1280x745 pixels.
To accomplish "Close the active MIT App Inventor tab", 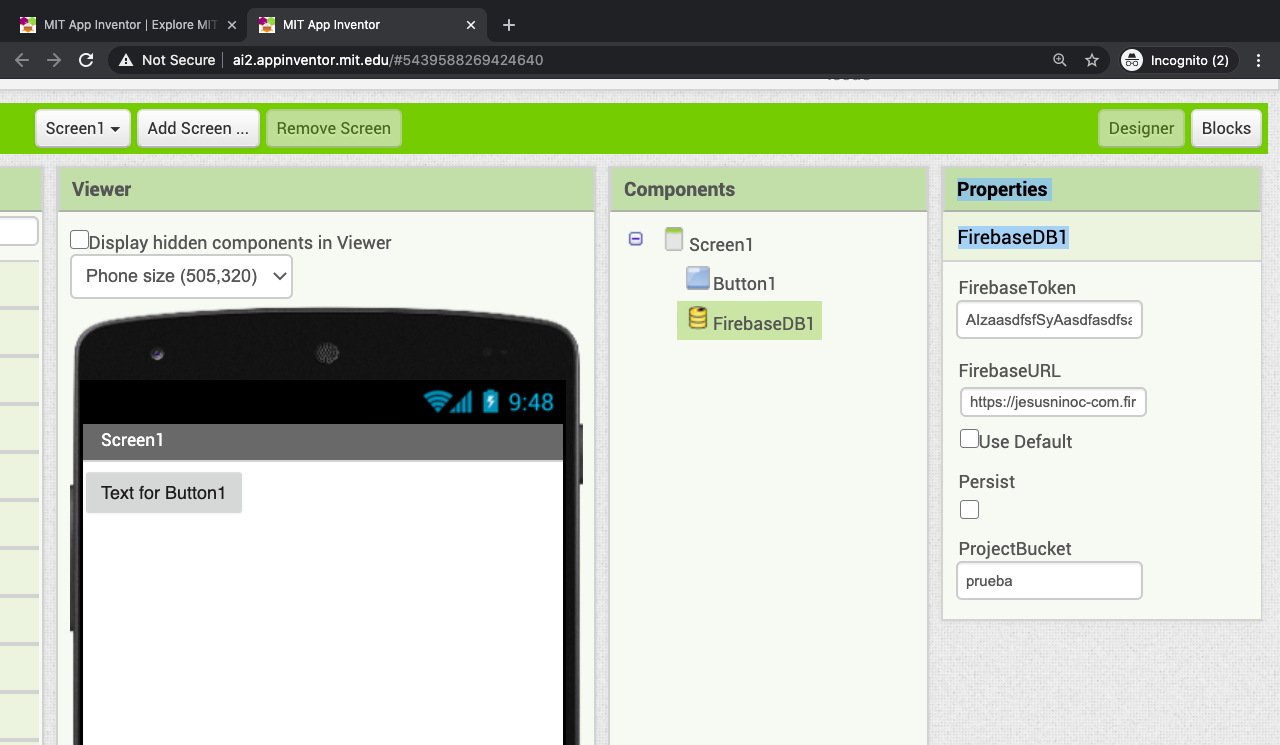I will click(x=471, y=24).
